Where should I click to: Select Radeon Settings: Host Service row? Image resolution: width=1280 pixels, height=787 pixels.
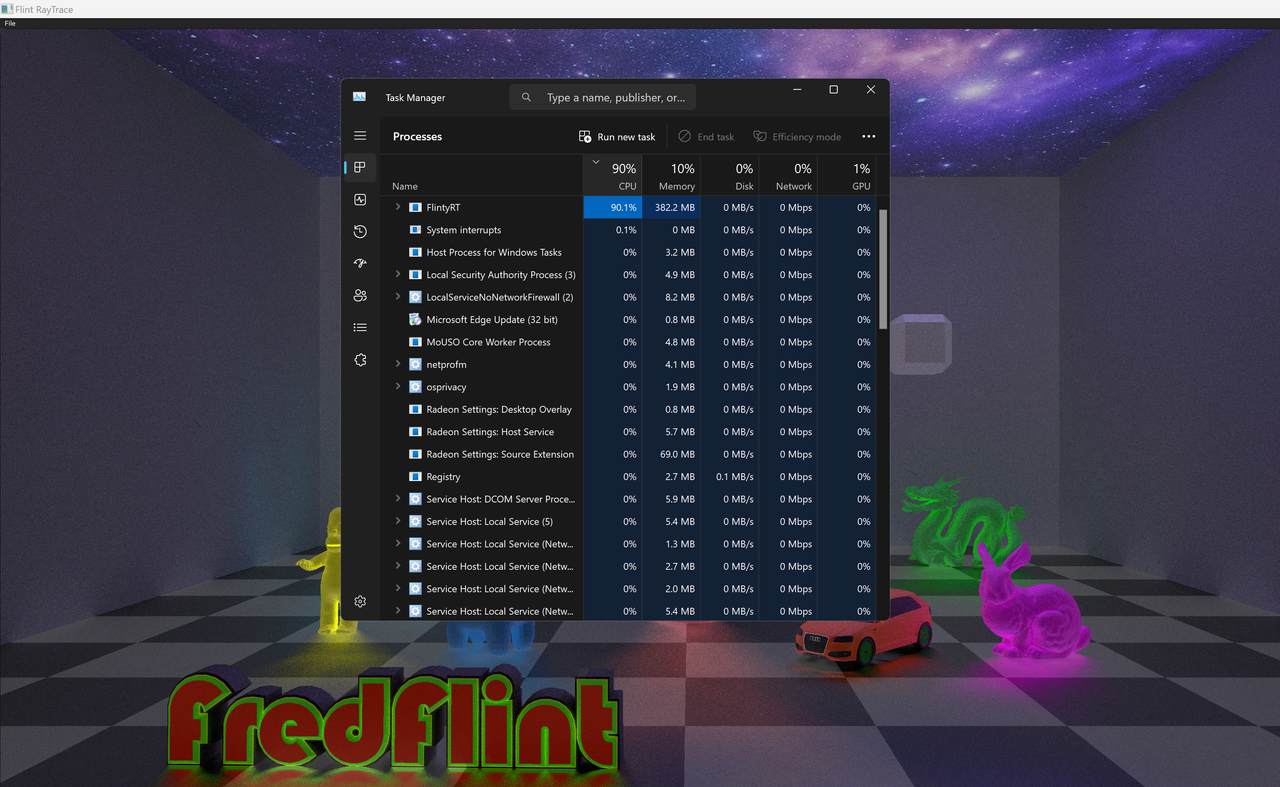(630, 432)
